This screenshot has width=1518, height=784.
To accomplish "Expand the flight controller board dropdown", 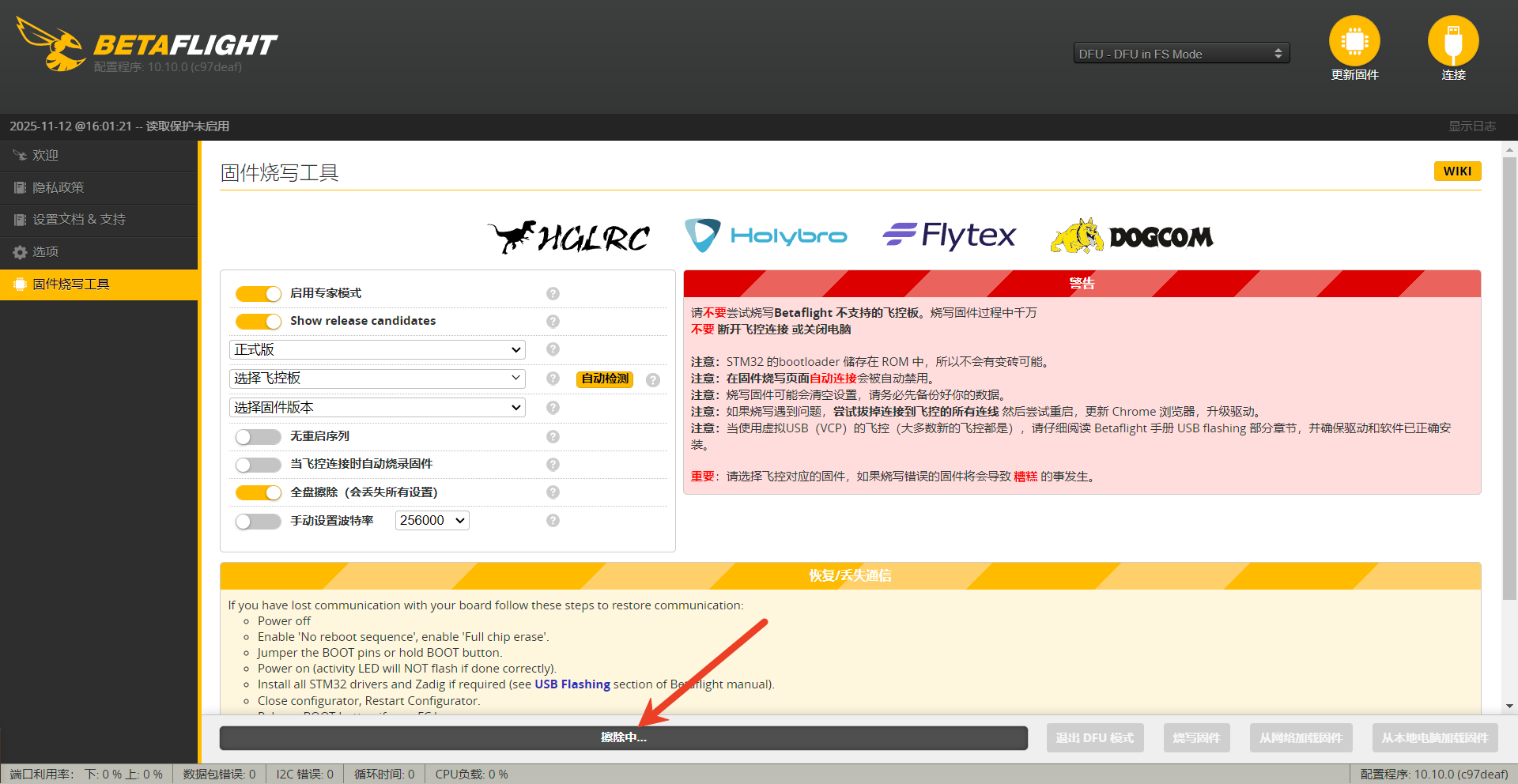I will 377,379.
